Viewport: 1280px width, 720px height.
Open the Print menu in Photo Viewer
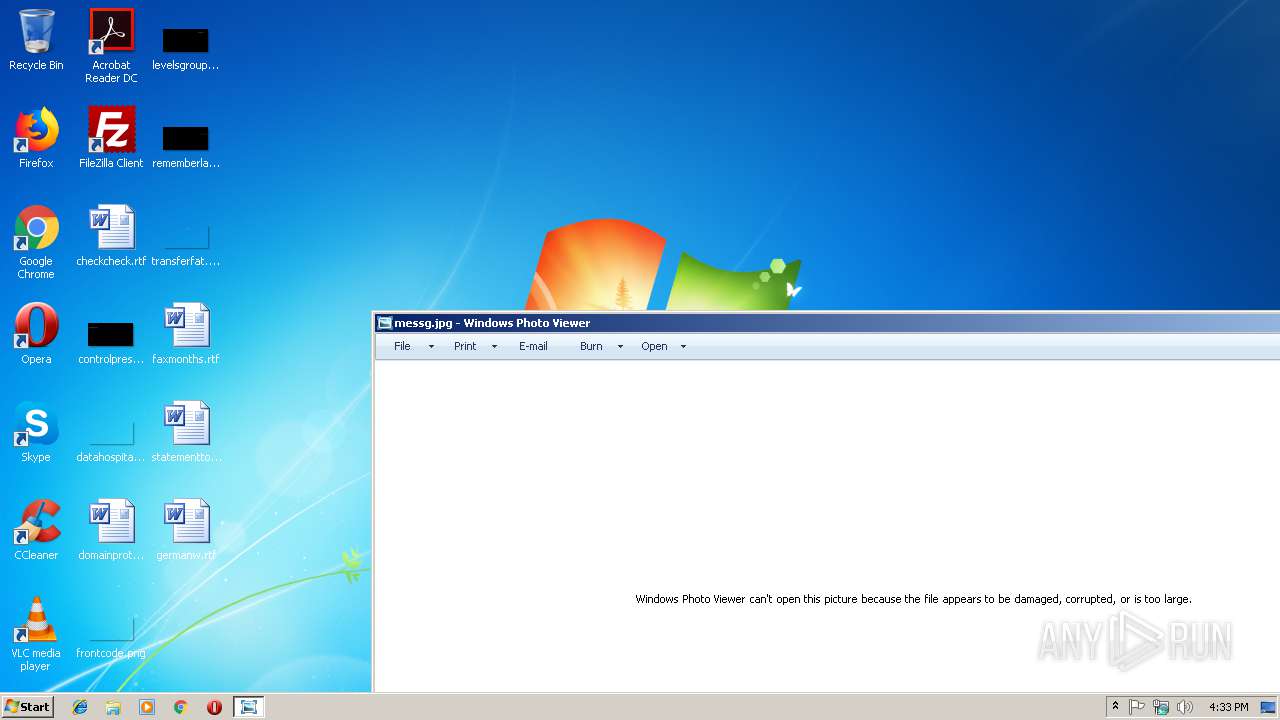pos(465,346)
